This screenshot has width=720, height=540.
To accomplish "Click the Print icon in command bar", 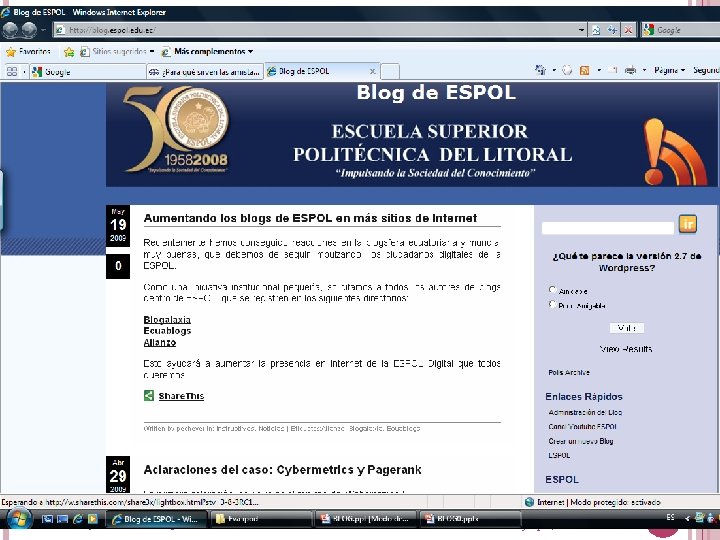I will (631, 70).
